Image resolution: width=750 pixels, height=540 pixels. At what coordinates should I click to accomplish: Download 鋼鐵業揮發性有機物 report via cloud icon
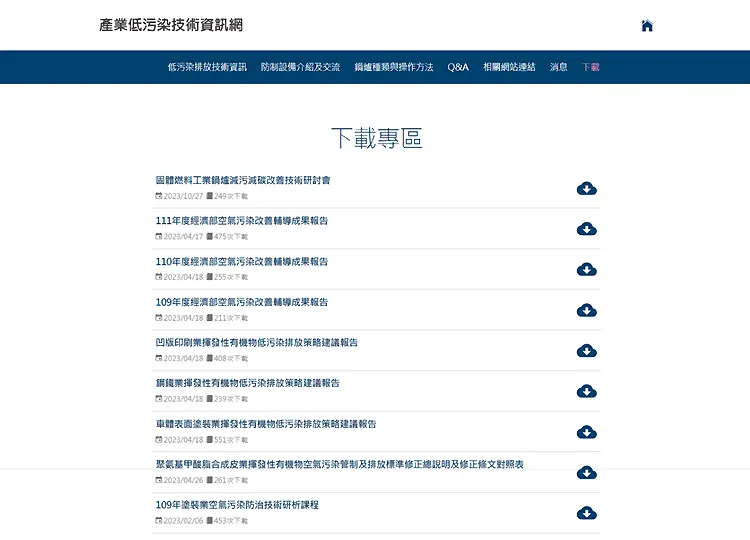pos(587,391)
